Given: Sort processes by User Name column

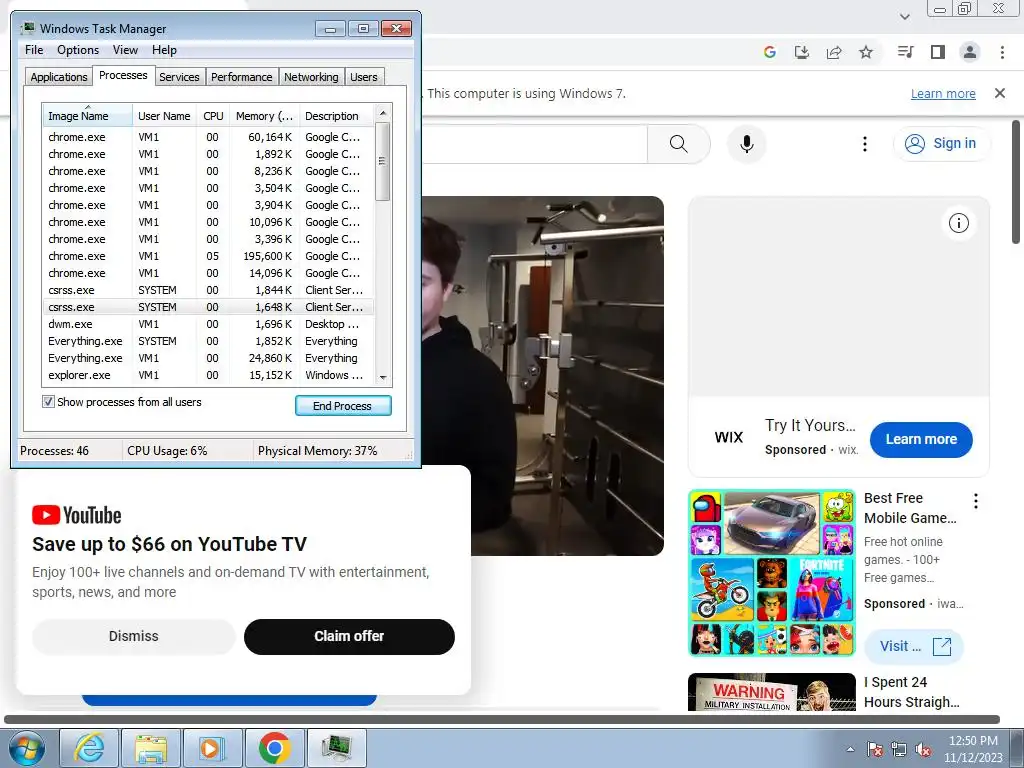Looking at the screenshot, I should (x=165, y=116).
